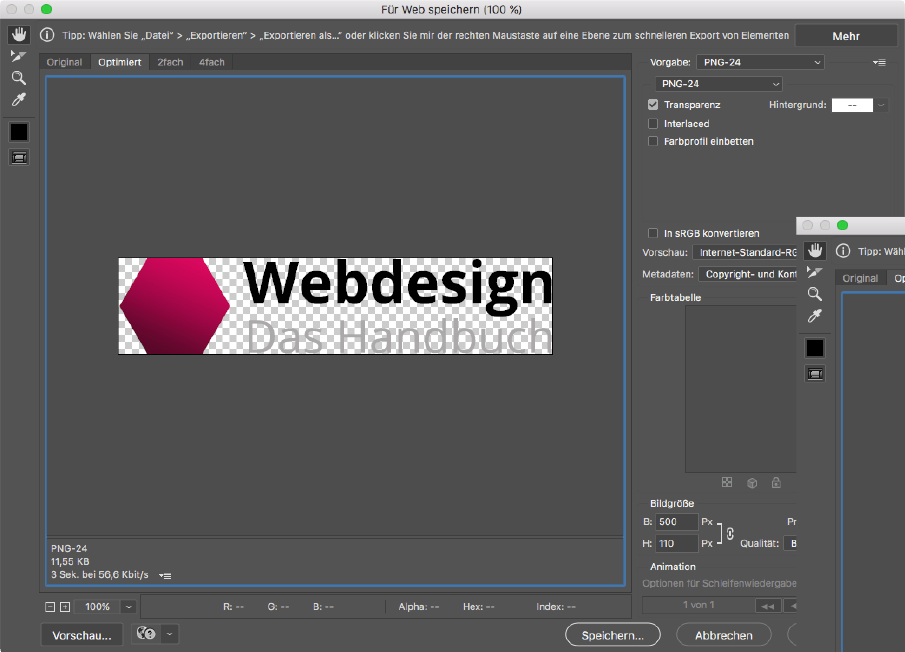The image size is (905, 652).
Task: Open browser selection dropdown arrow next to preview icon
Action: click(x=170, y=634)
